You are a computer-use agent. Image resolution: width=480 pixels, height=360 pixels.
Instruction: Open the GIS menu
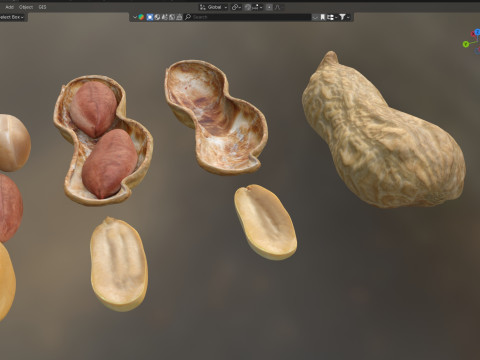pyautogui.click(x=42, y=7)
